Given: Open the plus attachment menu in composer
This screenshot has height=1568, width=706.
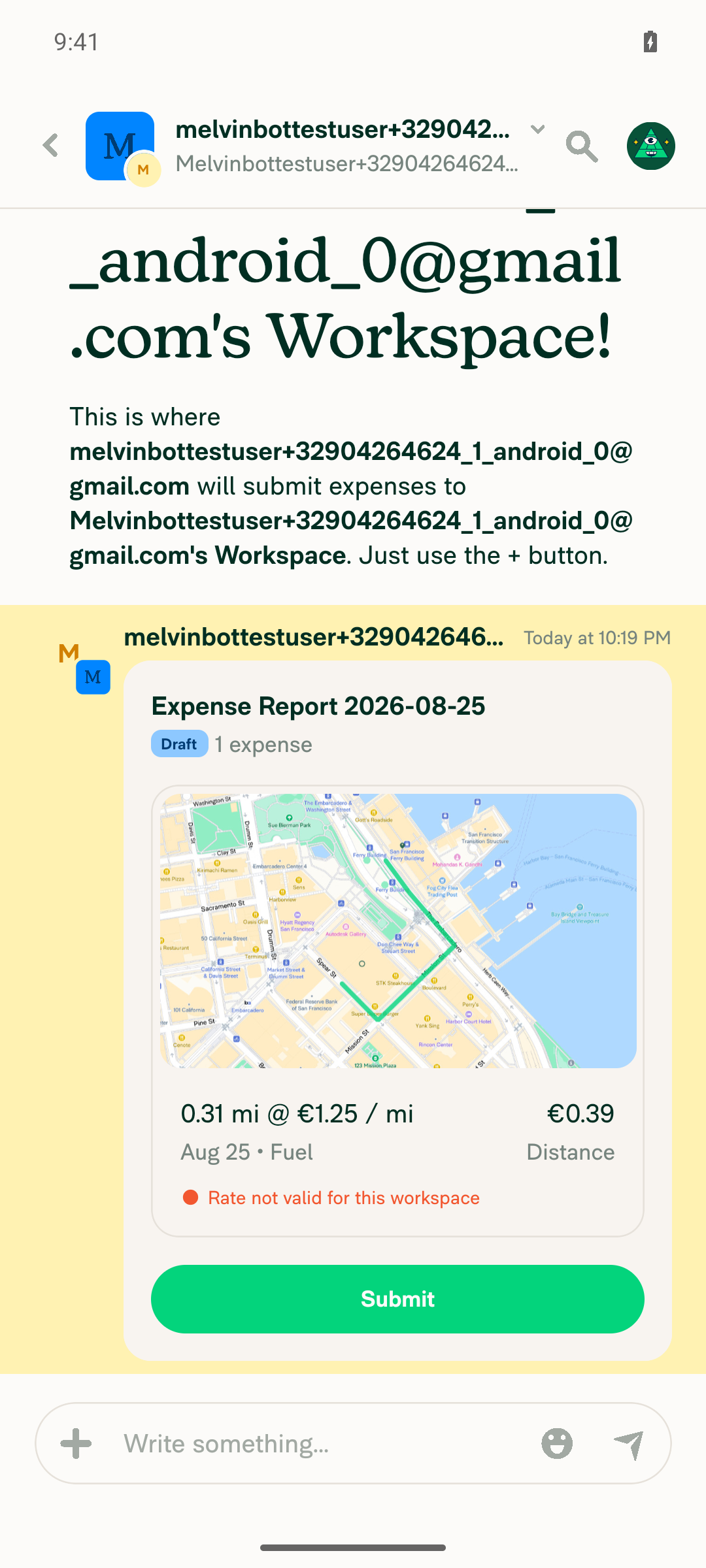Looking at the screenshot, I should pyautogui.click(x=76, y=1443).
